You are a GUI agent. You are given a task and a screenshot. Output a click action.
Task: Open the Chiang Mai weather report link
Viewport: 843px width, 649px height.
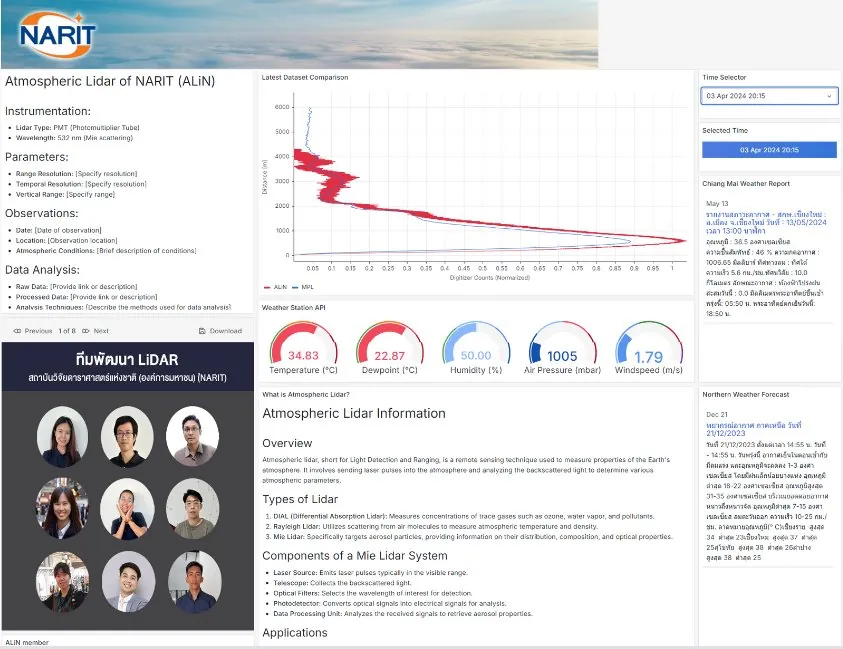coord(766,222)
